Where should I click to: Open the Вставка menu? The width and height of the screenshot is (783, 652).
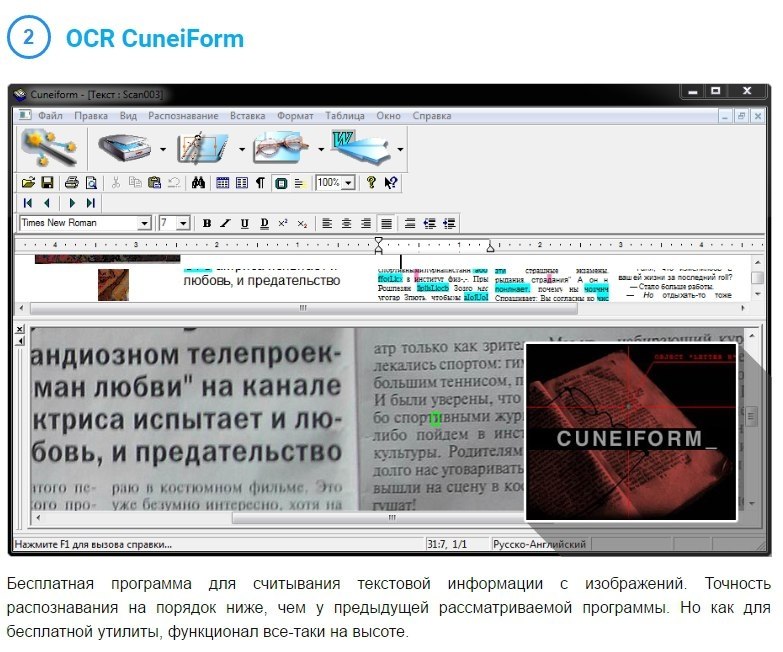[247, 115]
